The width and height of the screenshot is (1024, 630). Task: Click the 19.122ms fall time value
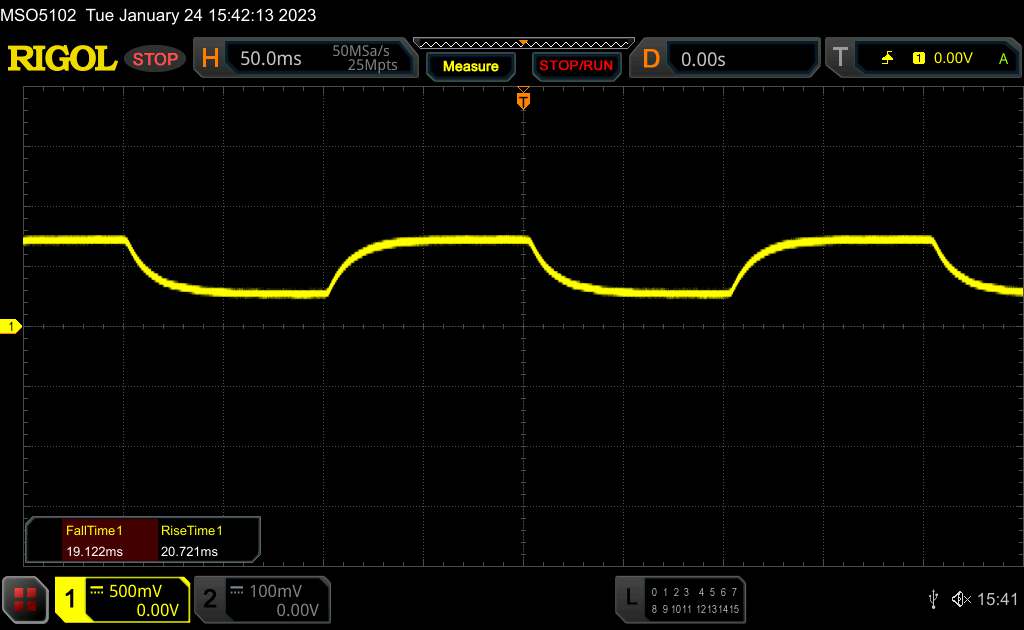tap(94, 551)
